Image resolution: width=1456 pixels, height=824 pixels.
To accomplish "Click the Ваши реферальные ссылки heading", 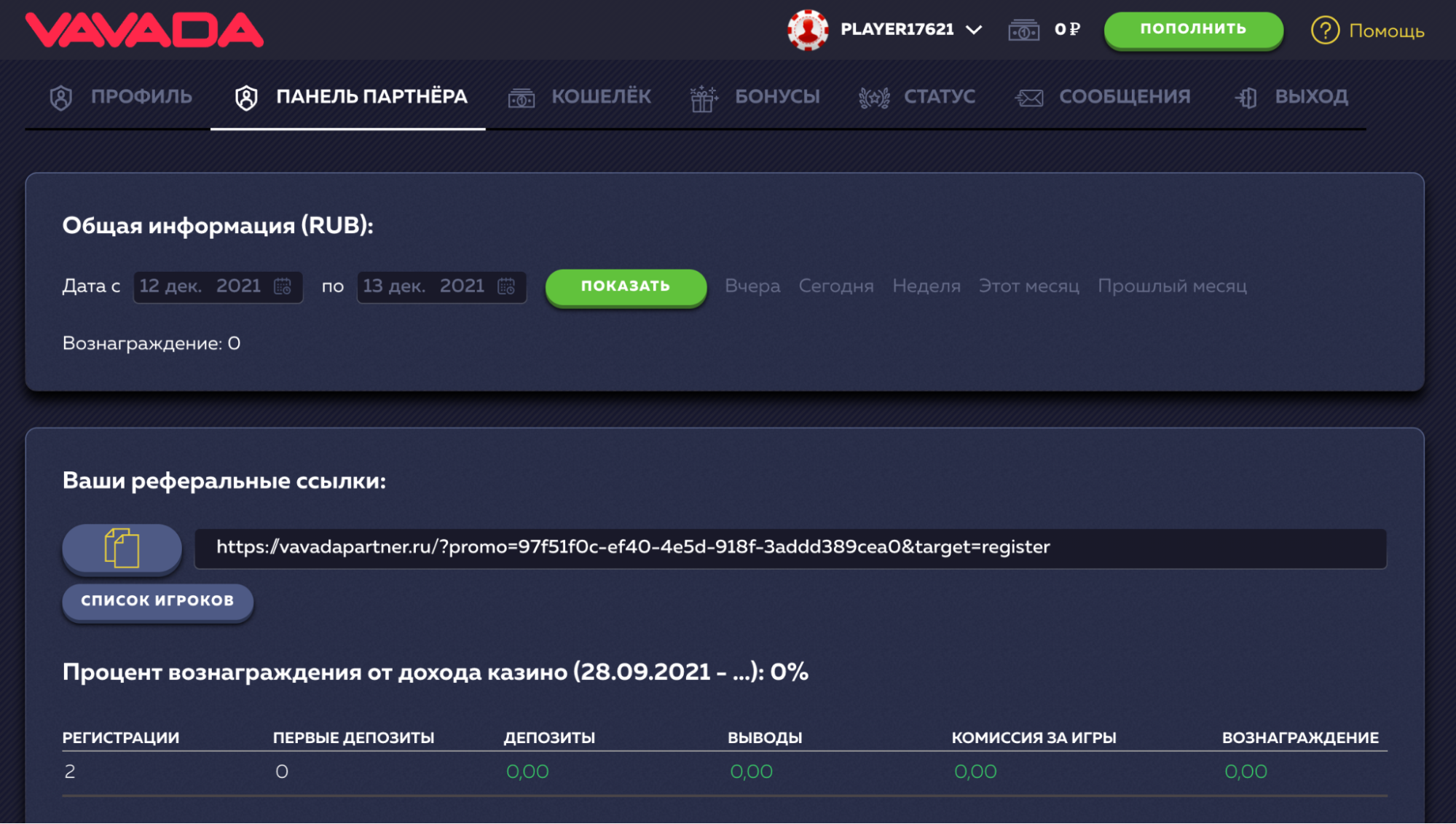I will (224, 481).
